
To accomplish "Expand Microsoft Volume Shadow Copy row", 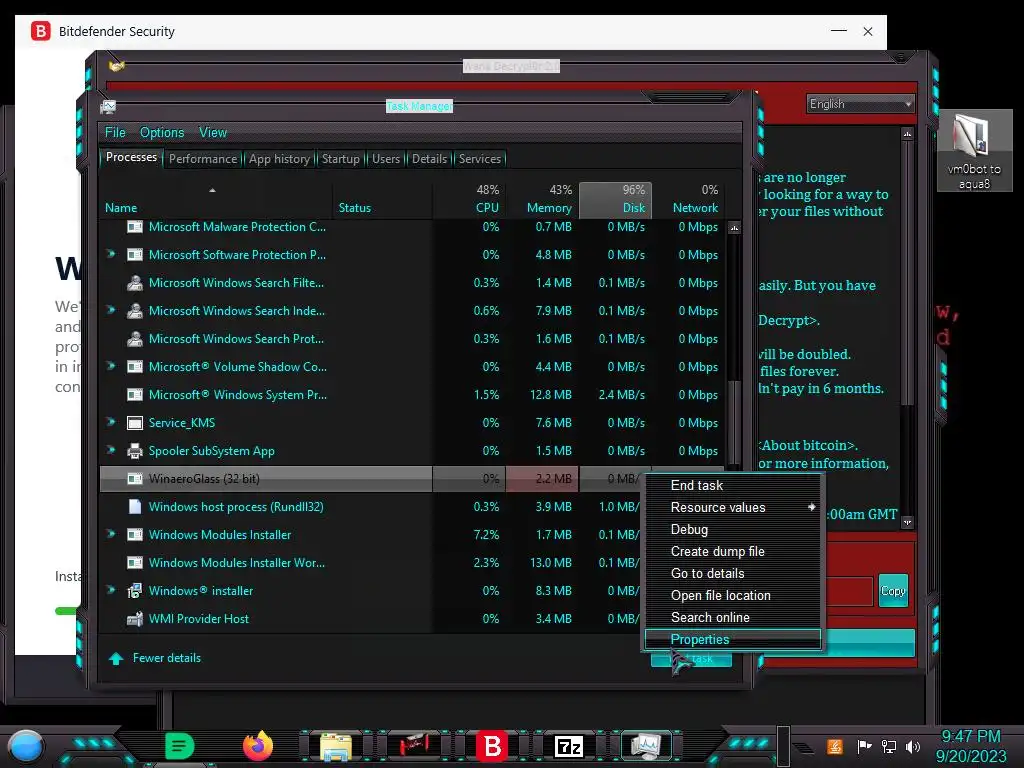I will click(x=111, y=366).
